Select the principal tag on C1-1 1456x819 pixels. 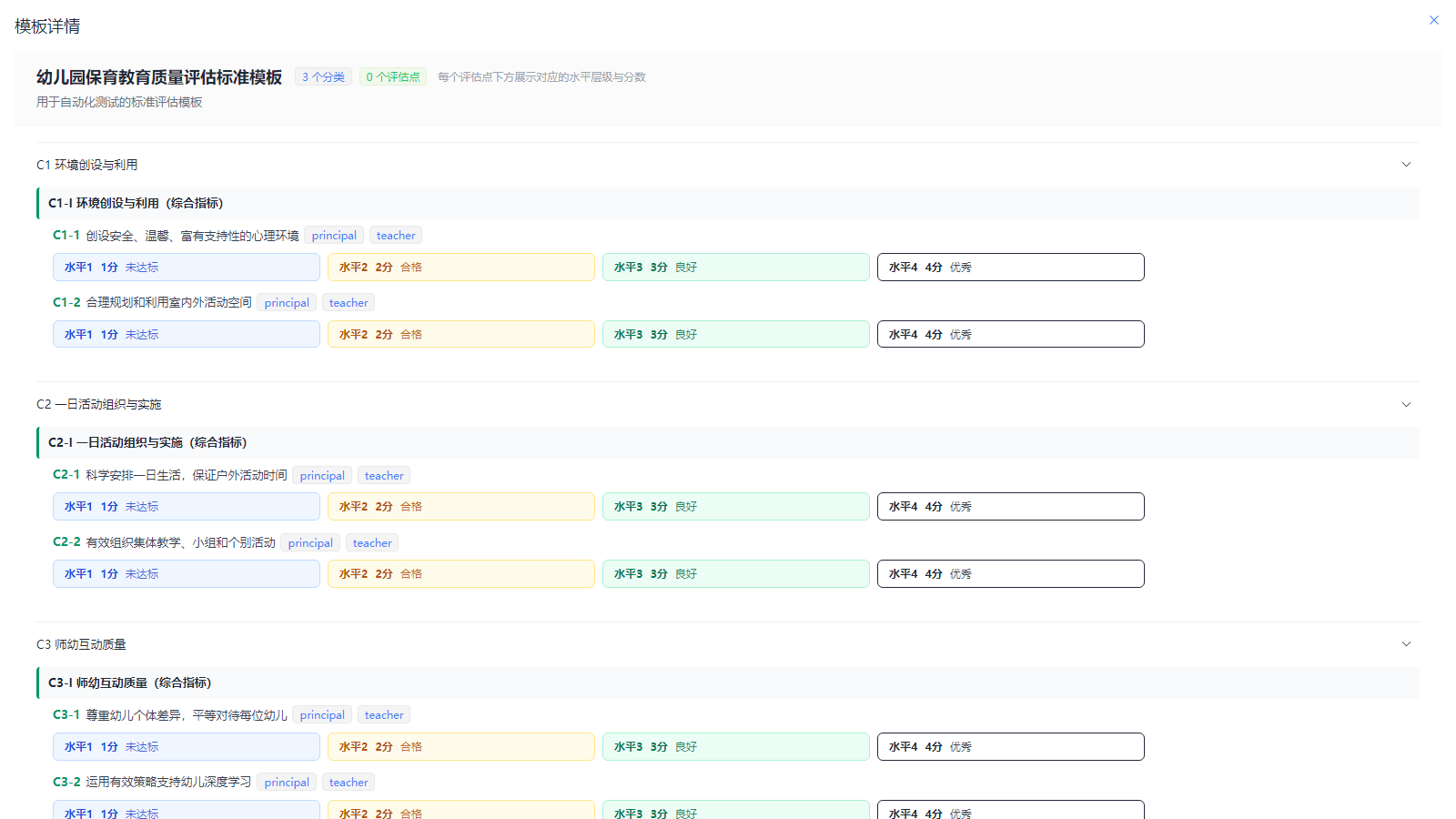click(334, 236)
